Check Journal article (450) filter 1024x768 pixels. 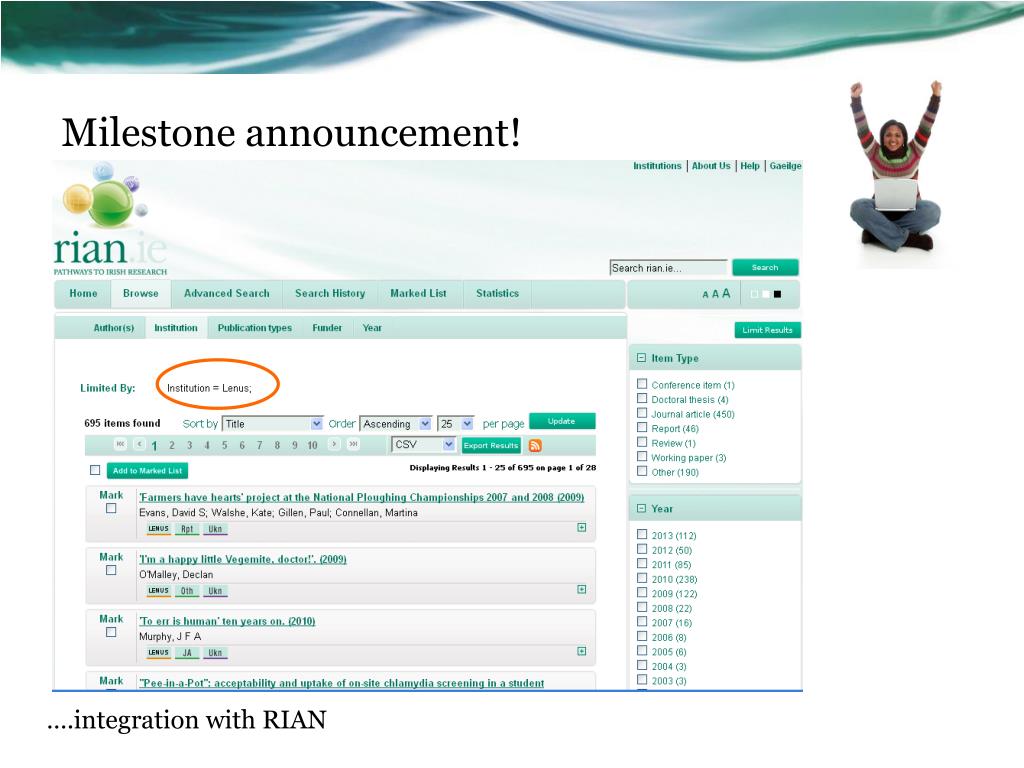[x=642, y=413]
